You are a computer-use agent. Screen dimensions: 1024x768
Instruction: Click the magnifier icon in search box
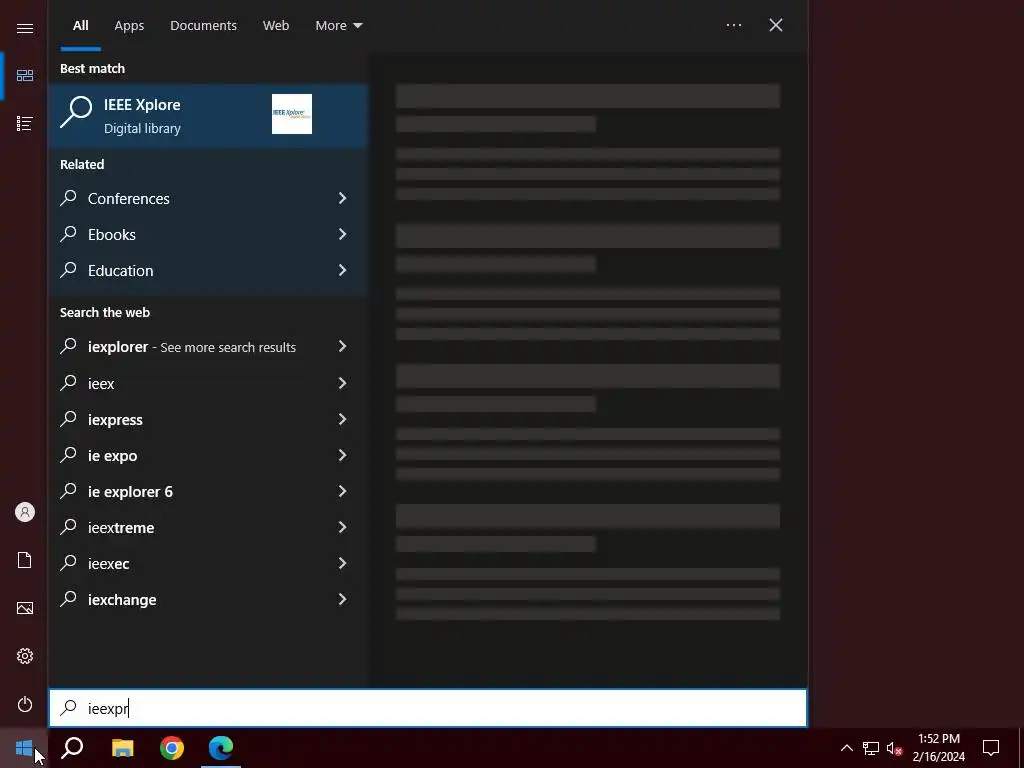pyautogui.click(x=69, y=708)
